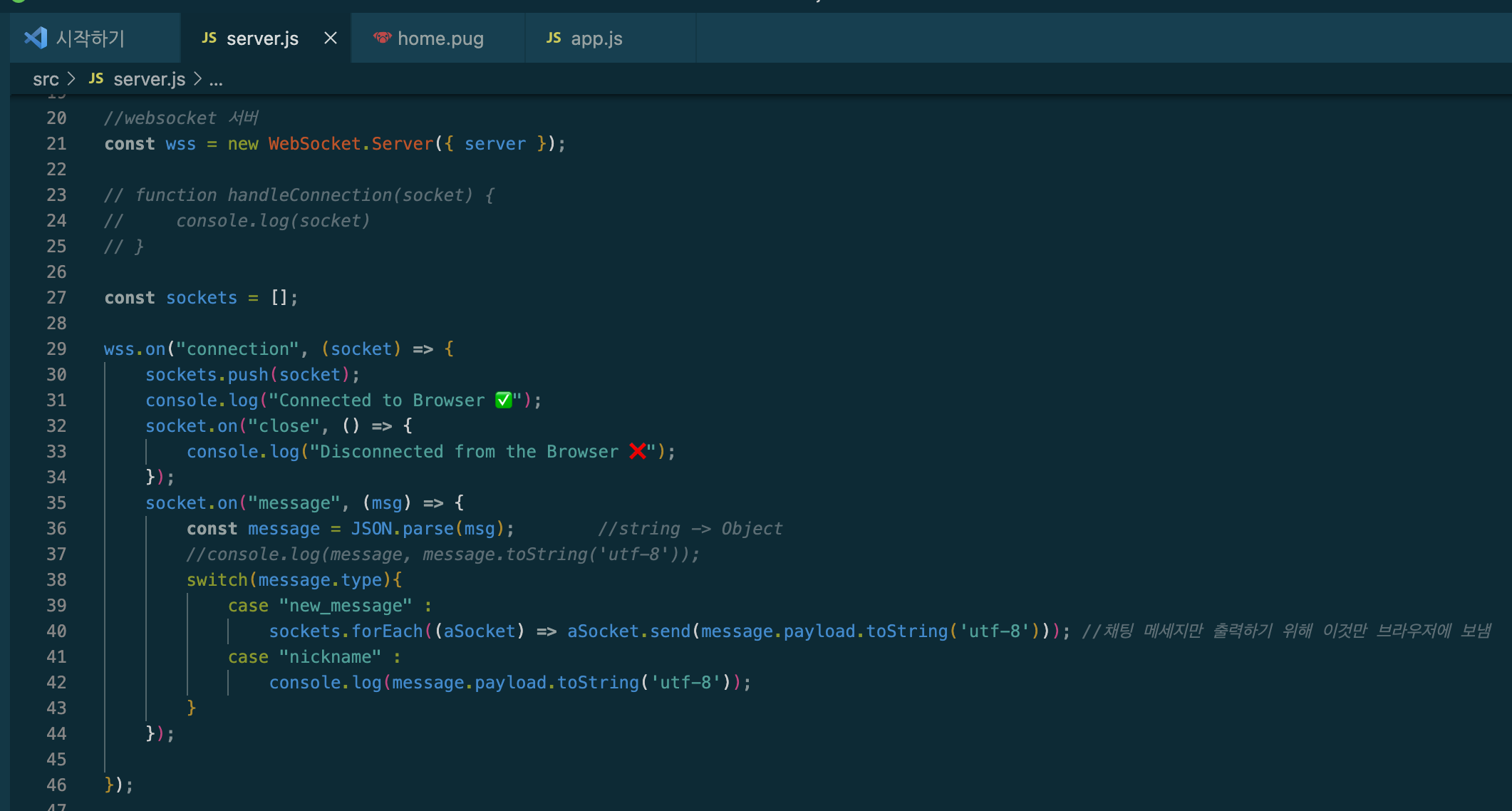Click the chevron after src in the breadcrumb
This screenshot has height=811, width=1512.
(x=71, y=79)
